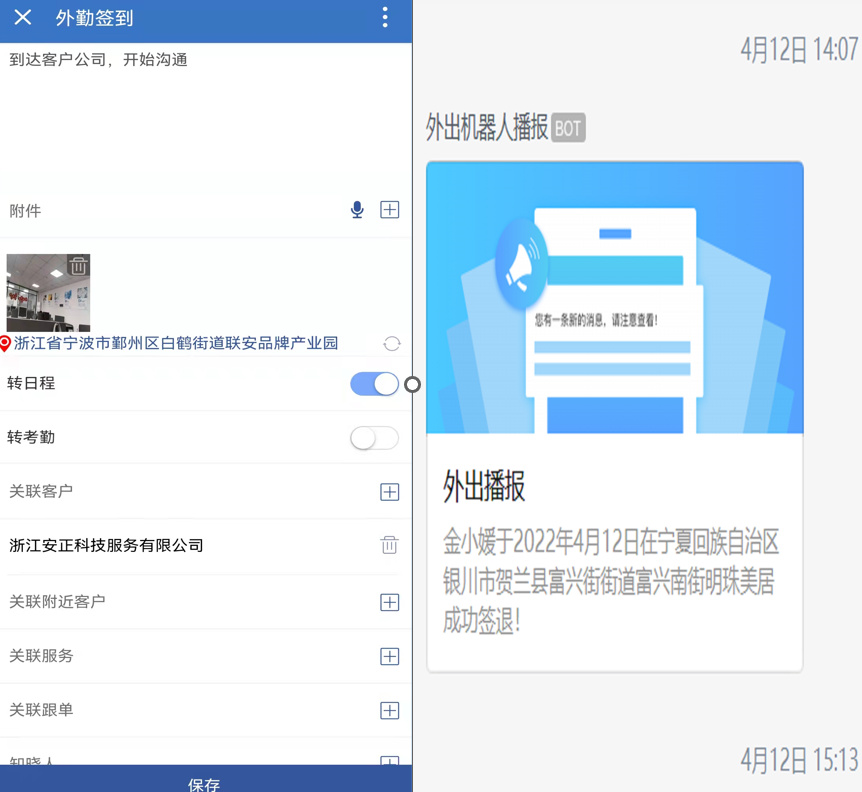
Task: Close the 外勤签到 page with X
Action: (x=23, y=18)
